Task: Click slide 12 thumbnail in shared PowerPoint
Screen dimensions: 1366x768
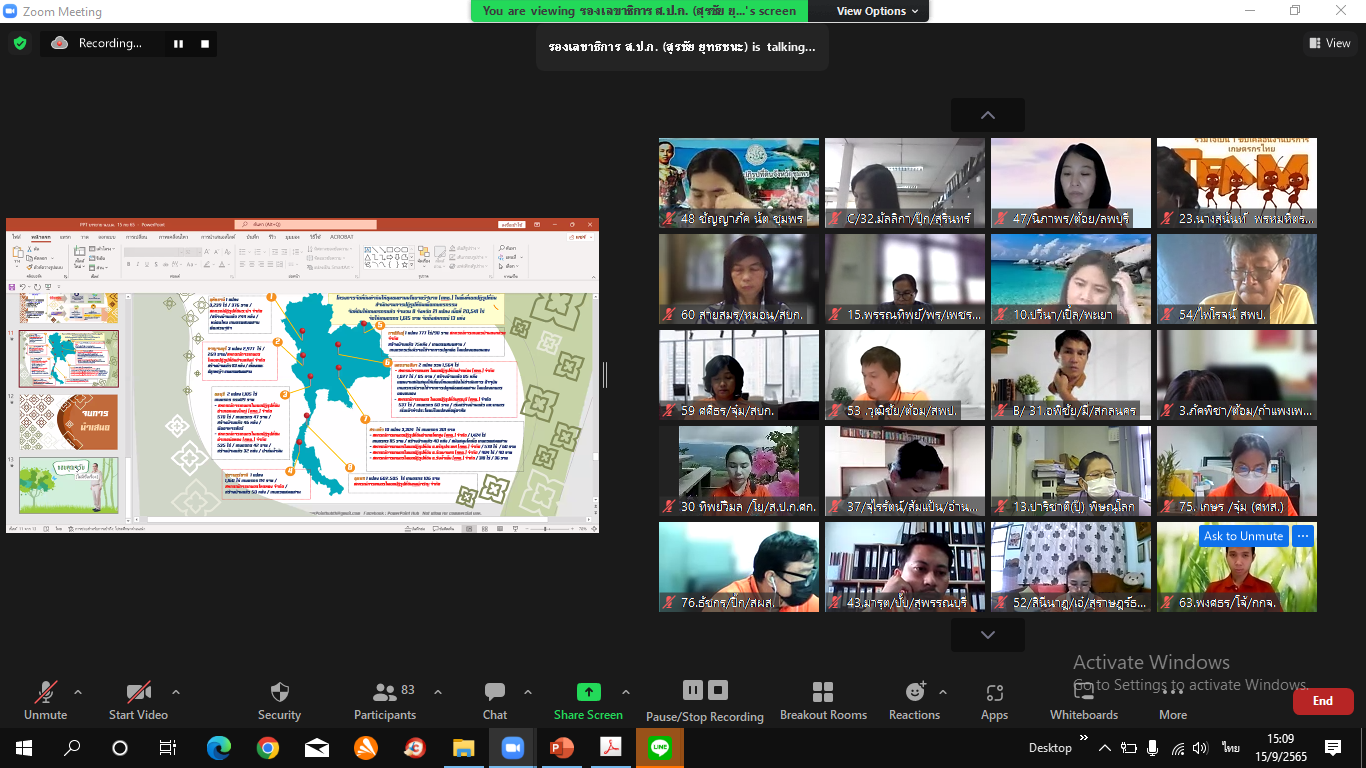Action: [68, 422]
